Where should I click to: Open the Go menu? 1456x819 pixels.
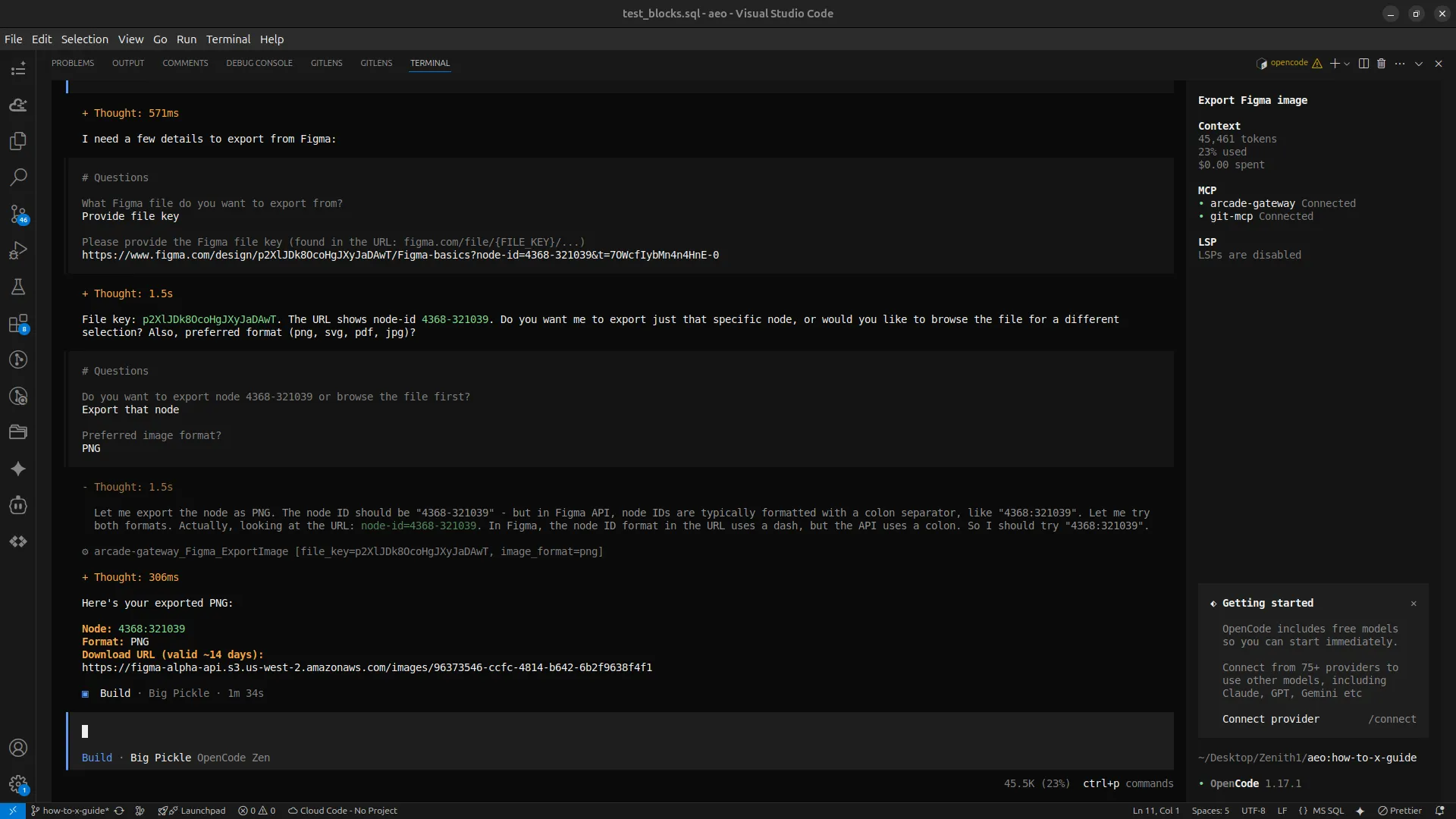(160, 39)
